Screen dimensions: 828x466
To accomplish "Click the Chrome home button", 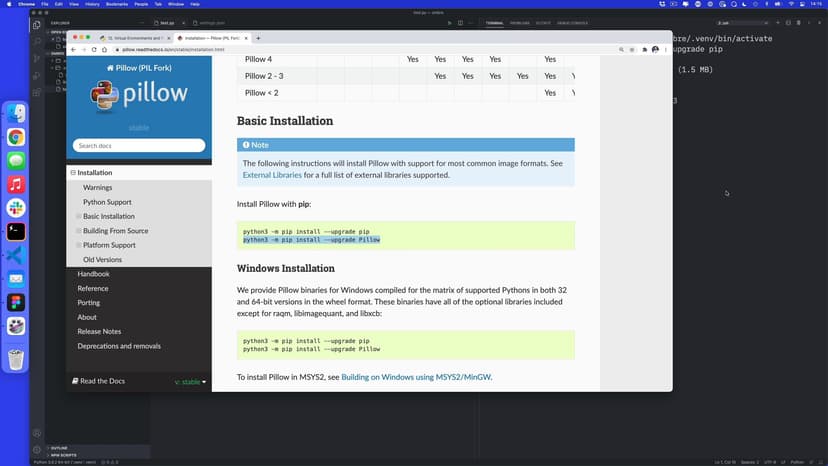I will pyautogui.click(x=104, y=49).
